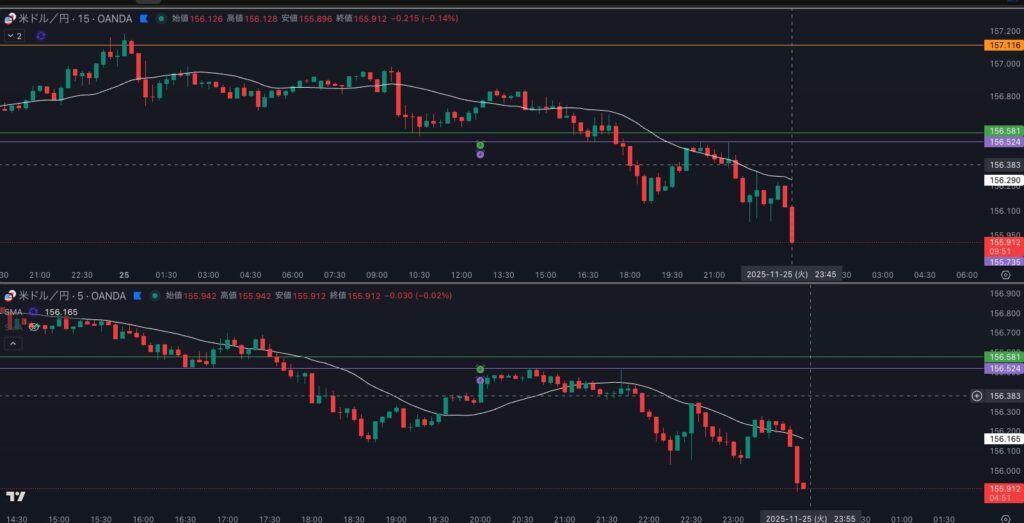The height and width of the screenshot is (523, 1024).
Task: Open top chart time axis settings gear
Action: point(1004,273)
